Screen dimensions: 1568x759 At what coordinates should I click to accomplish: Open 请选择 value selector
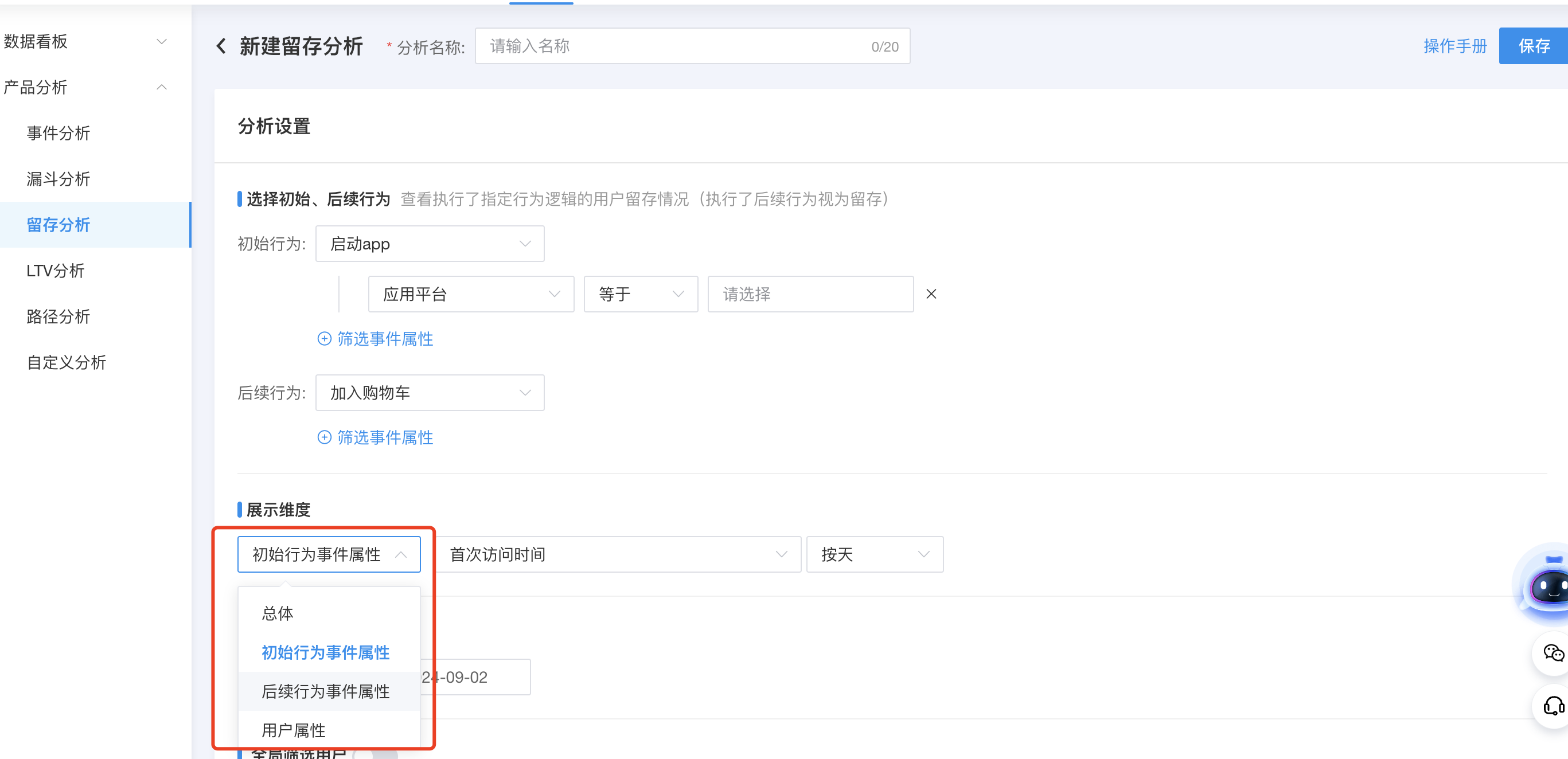click(x=810, y=295)
